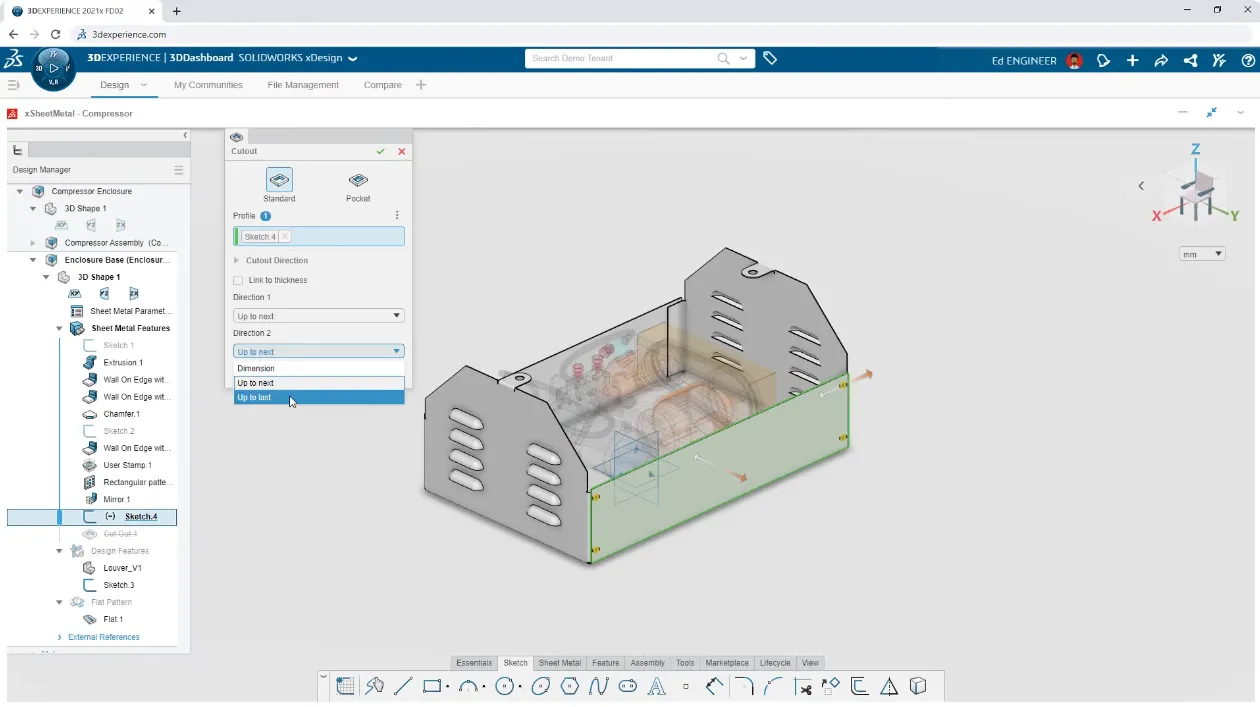Open the External References section
Viewport: 1260px width, 707px height.
[102, 637]
